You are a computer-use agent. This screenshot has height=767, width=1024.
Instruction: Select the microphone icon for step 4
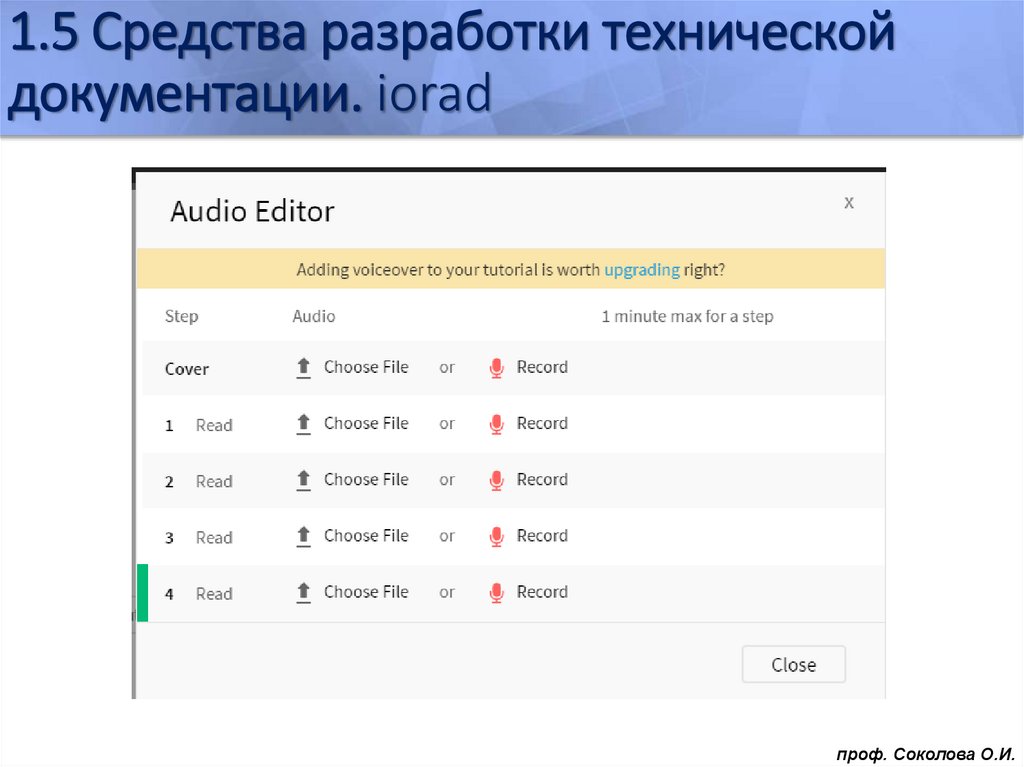click(495, 591)
